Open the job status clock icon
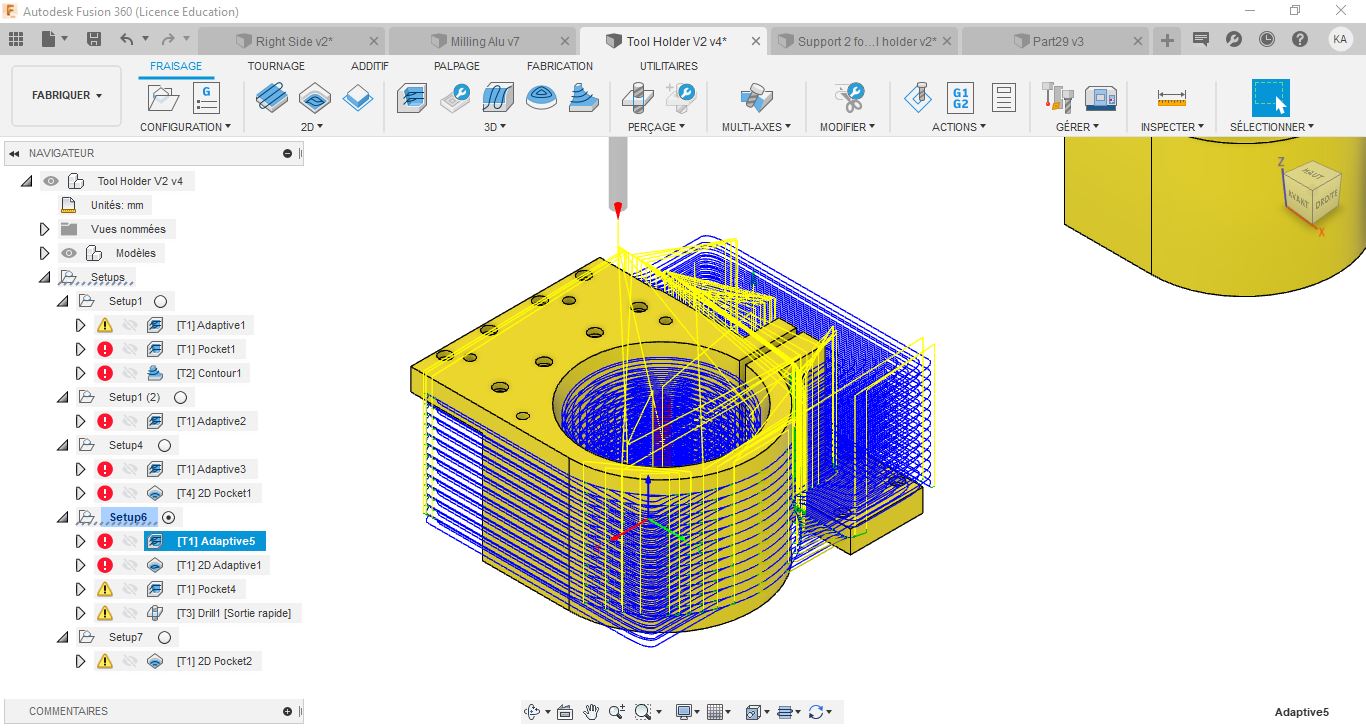This screenshot has width=1366, height=728. tap(1267, 39)
